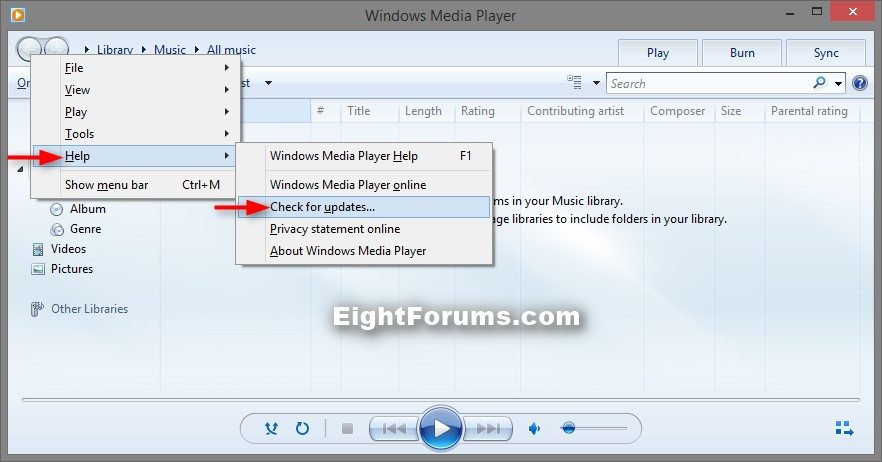The image size is (882, 462).
Task: Toggle shuffle mode icon
Action: pyautogui.click(x=271, y=429)
